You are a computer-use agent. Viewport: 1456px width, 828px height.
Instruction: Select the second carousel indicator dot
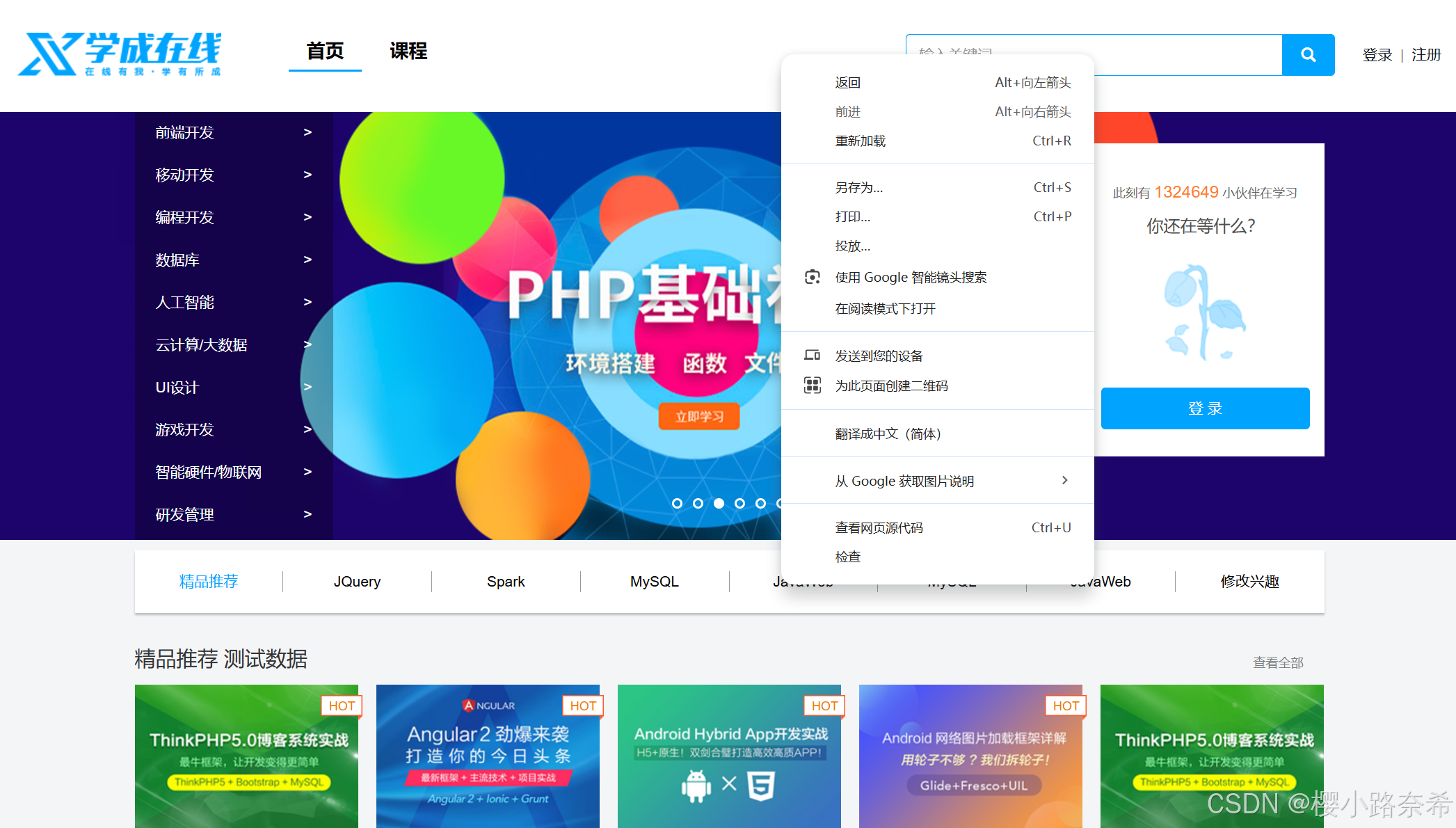[x=698, y=503]
